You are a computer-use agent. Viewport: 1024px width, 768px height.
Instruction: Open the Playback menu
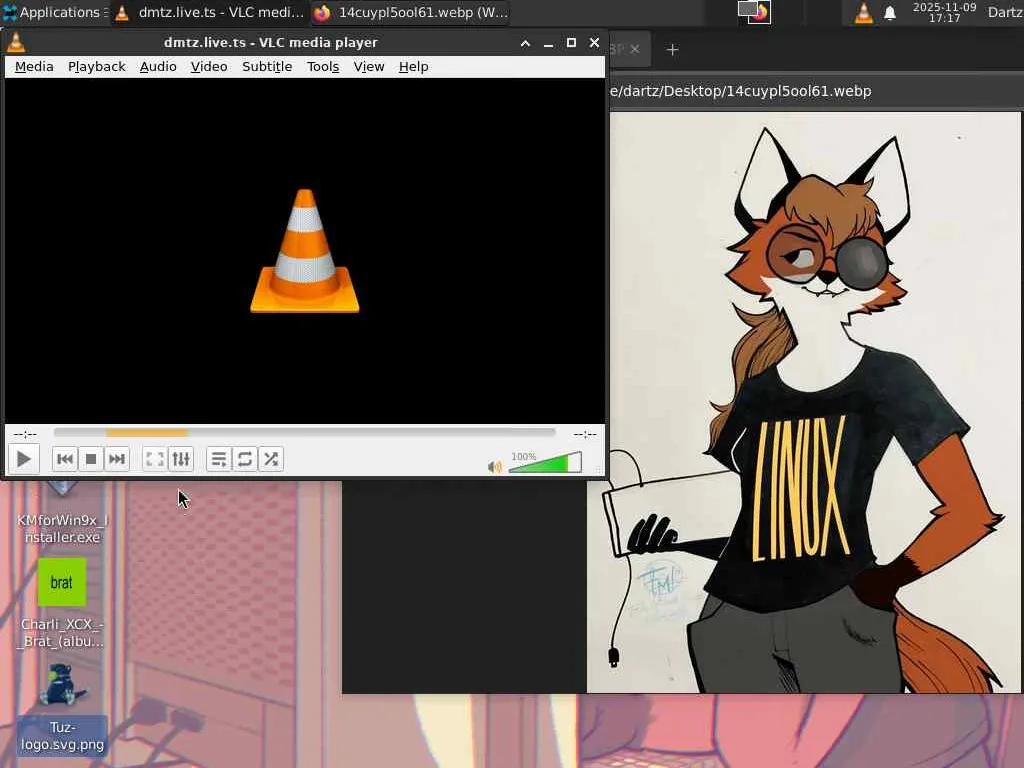[97, 67]
